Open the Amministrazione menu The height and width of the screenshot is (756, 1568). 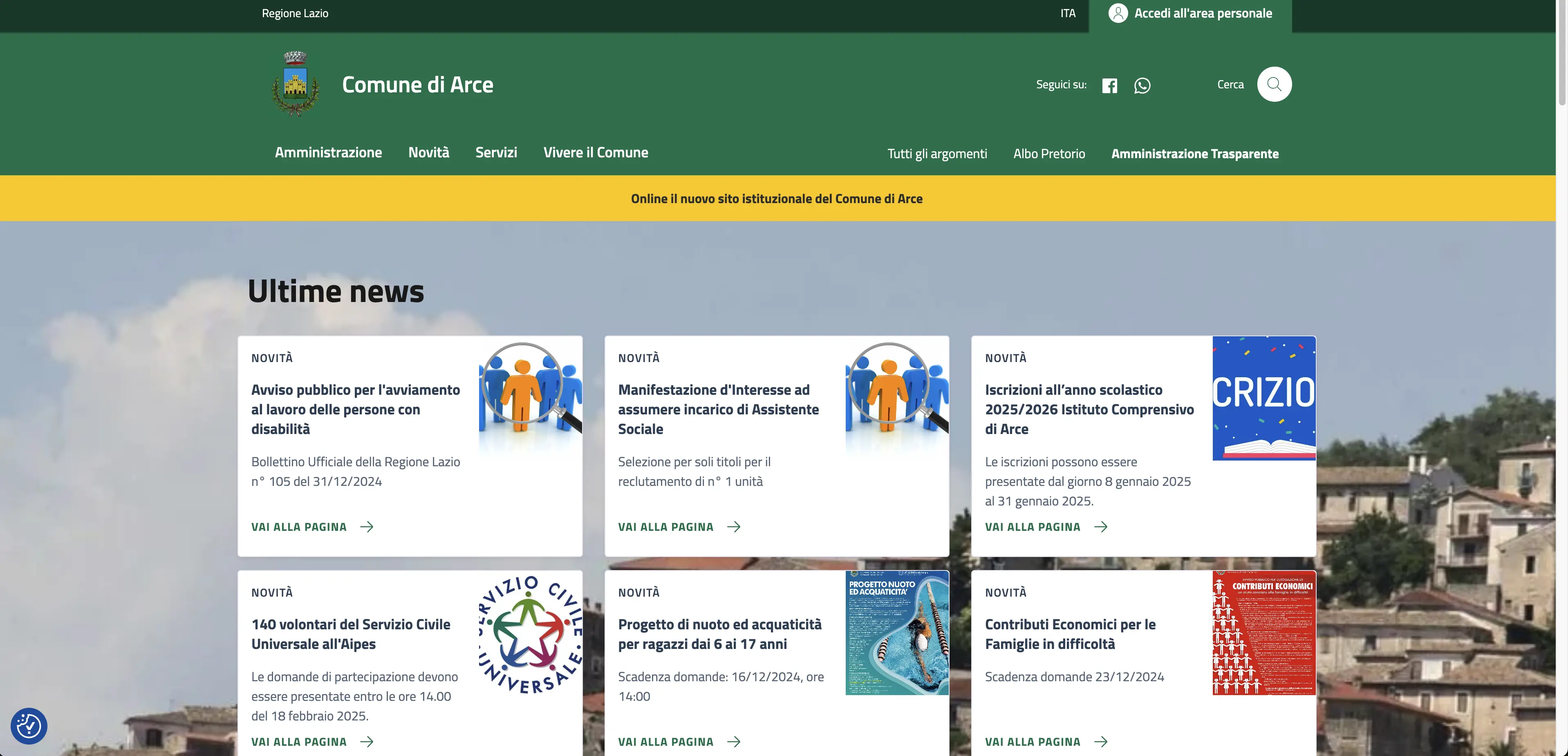[x=328, y=152]
